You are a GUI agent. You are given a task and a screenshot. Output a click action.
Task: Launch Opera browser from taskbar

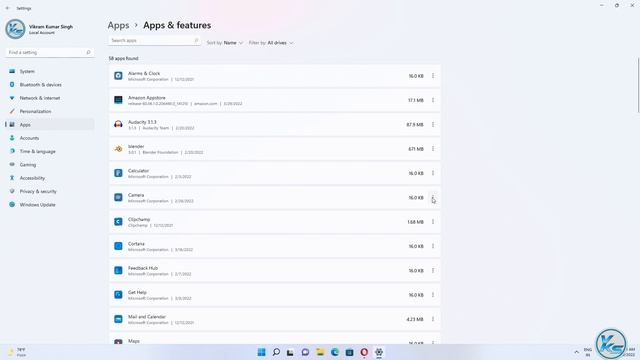(364, 352)
